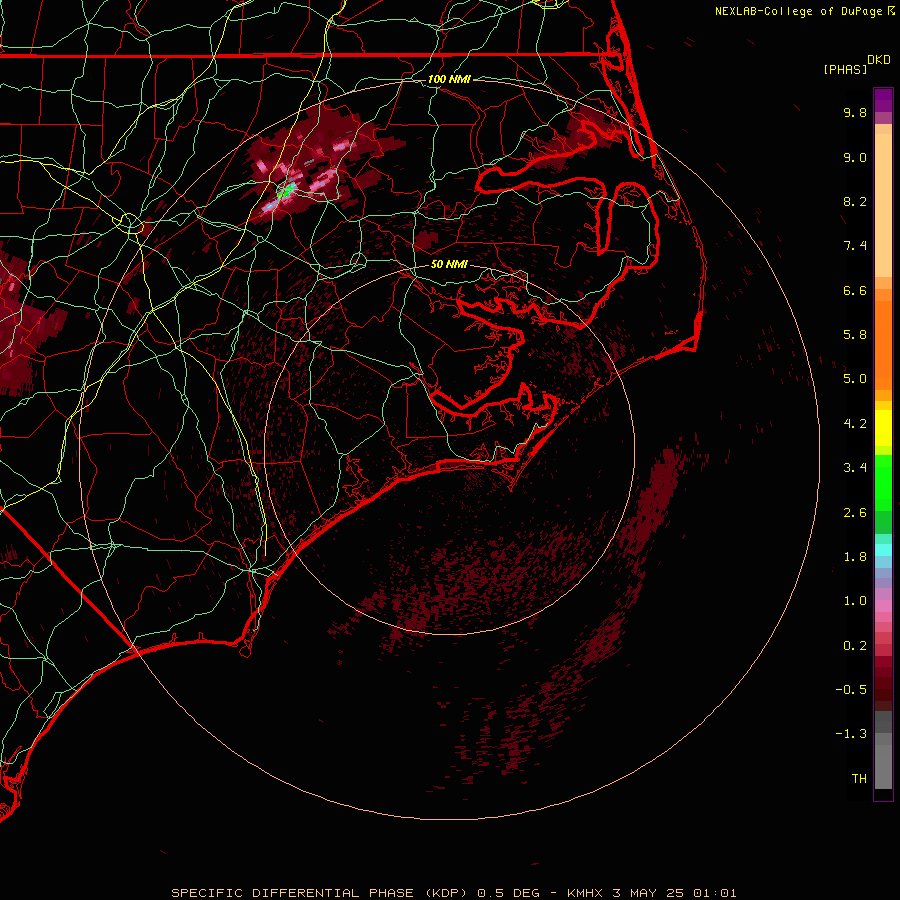900x900 pixels.
Task: Click the -1.3 legend value
Action: click(x=851, y=734)
